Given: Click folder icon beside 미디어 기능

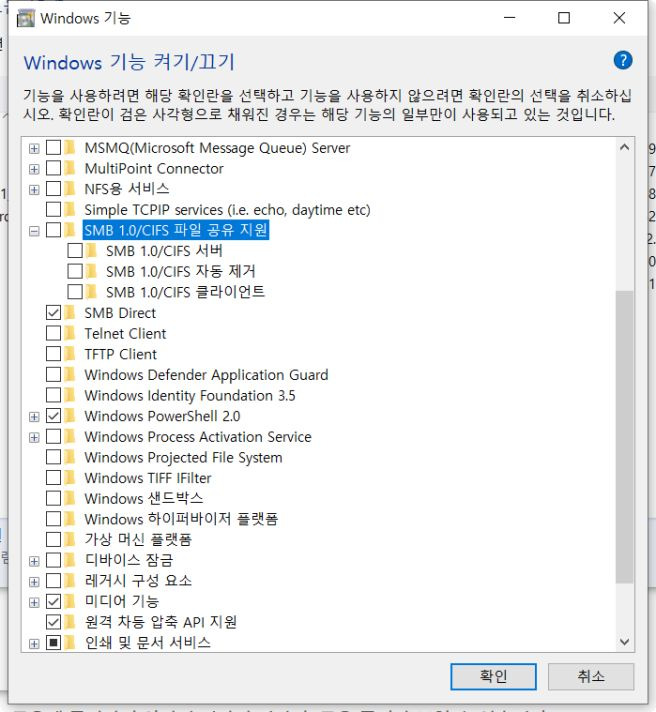Looking at the screenshot, I should [x=69, y=601].
